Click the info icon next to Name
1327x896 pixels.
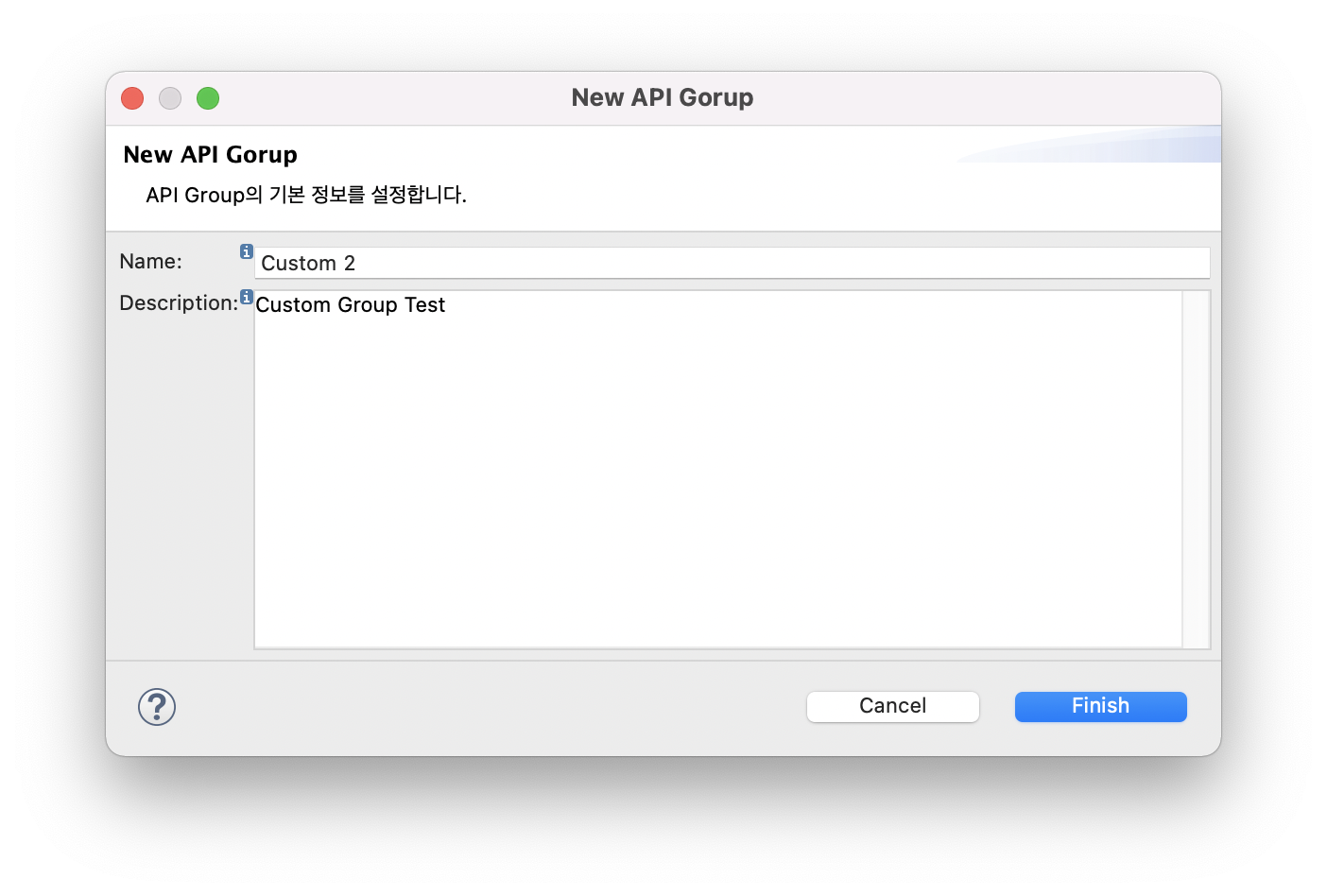[246, 251]
